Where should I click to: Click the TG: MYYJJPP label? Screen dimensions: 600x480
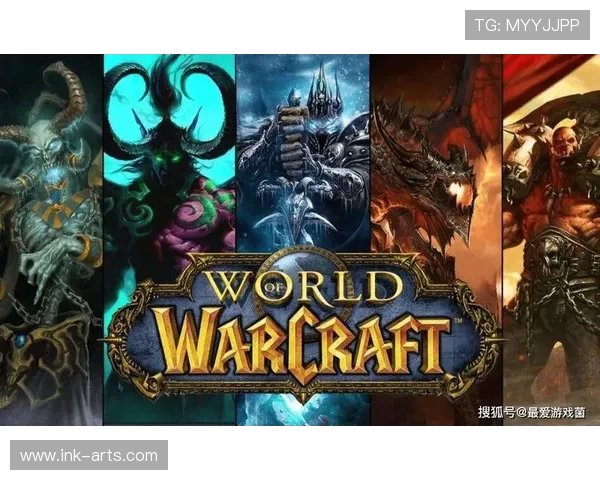pos(527,24)
